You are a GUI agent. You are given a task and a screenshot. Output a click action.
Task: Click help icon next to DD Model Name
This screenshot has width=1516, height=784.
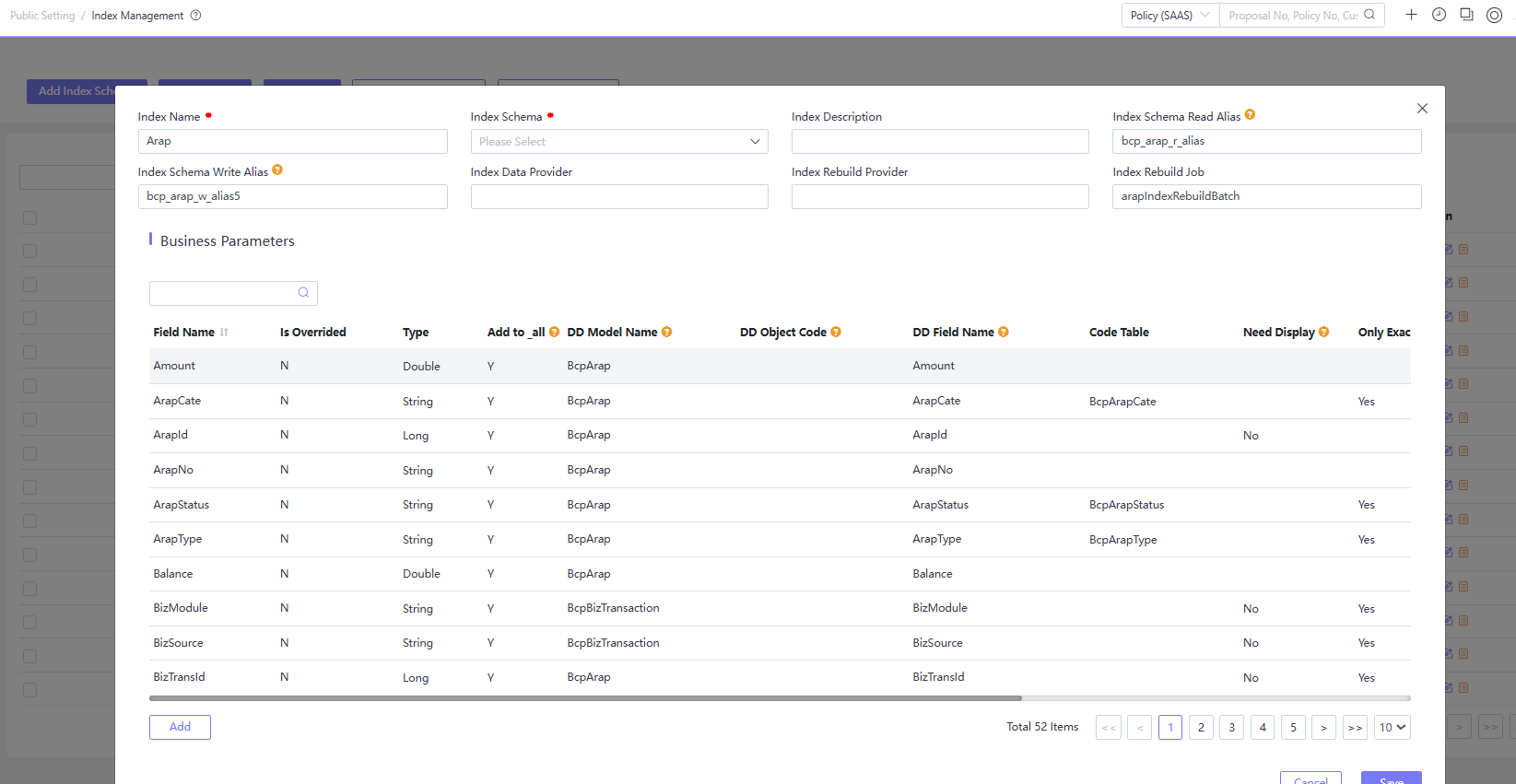click(666, 332)
